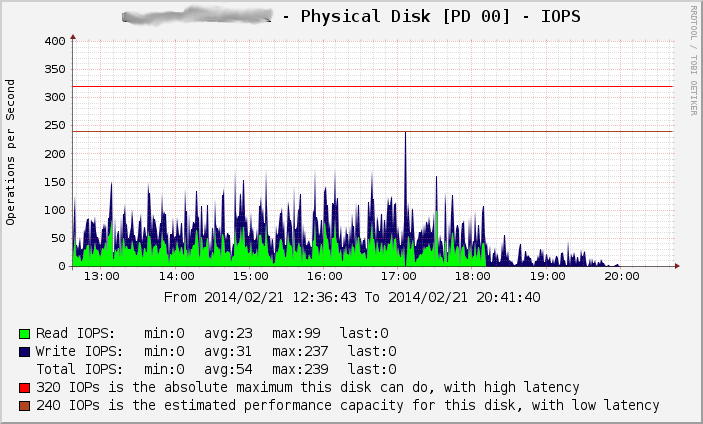Click the 'Total IOPS:' legend label
The width and height of the screenshot is (703, 424).
pyautogui.click(x=79, y=369)
